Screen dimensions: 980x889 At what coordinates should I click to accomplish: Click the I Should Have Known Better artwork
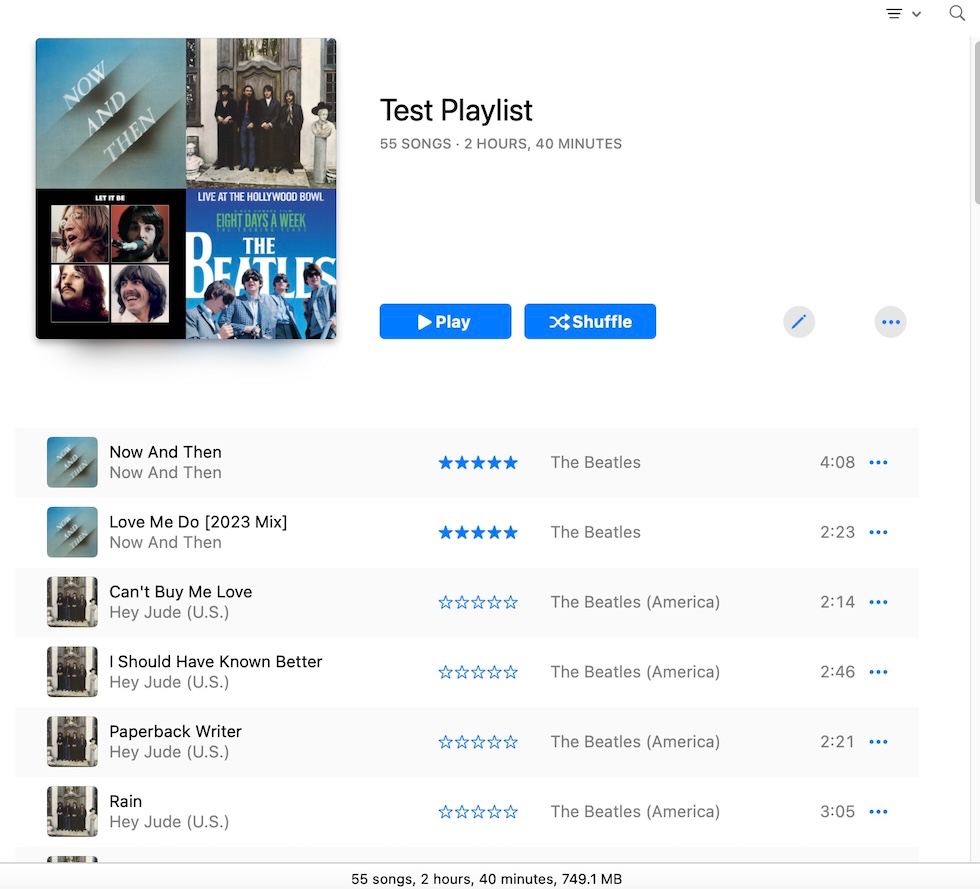(72, 671)
